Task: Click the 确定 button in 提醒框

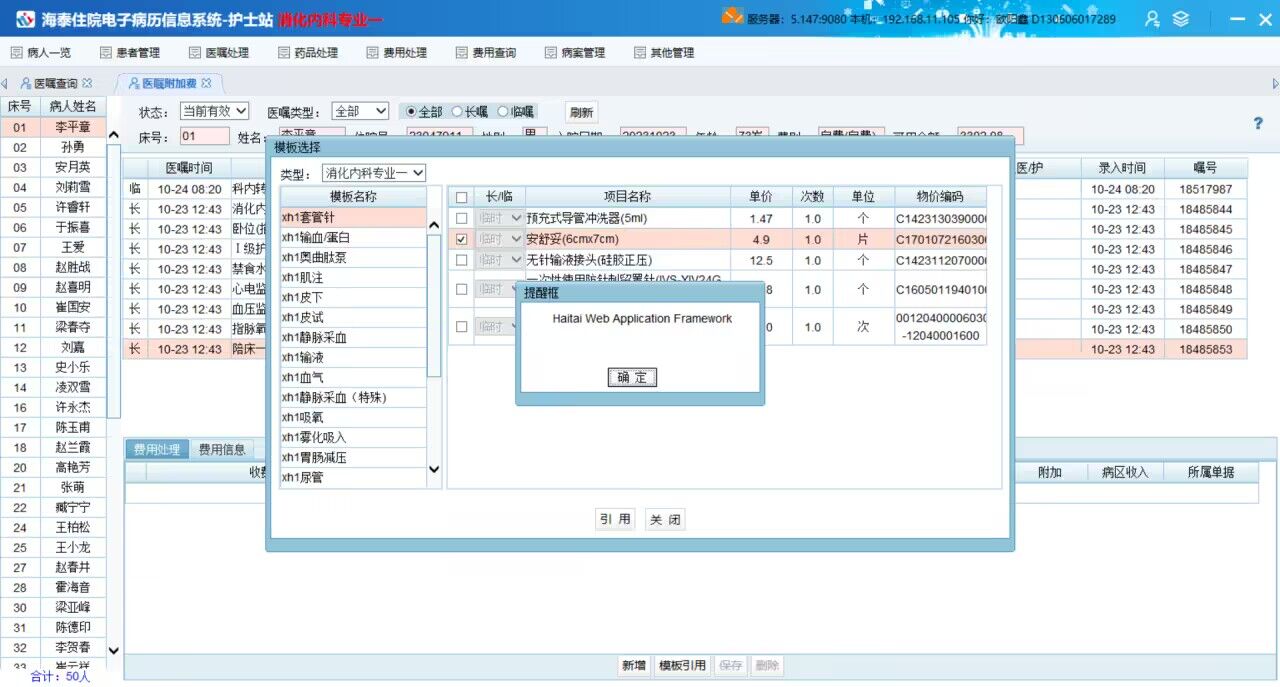Action: tap(632, 377)
